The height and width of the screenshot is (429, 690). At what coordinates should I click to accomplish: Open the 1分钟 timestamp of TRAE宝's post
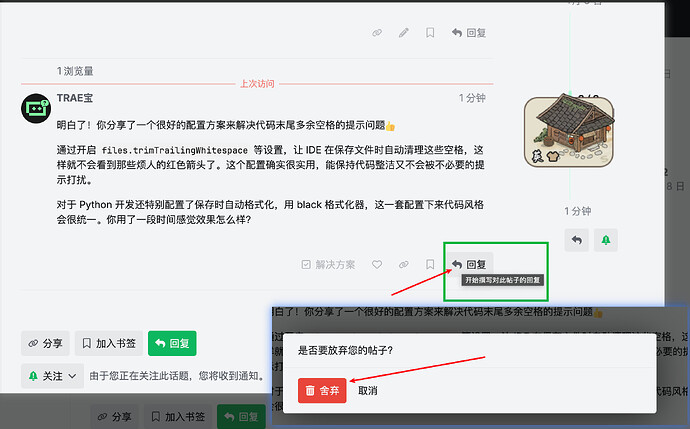(x=472, y=98)
